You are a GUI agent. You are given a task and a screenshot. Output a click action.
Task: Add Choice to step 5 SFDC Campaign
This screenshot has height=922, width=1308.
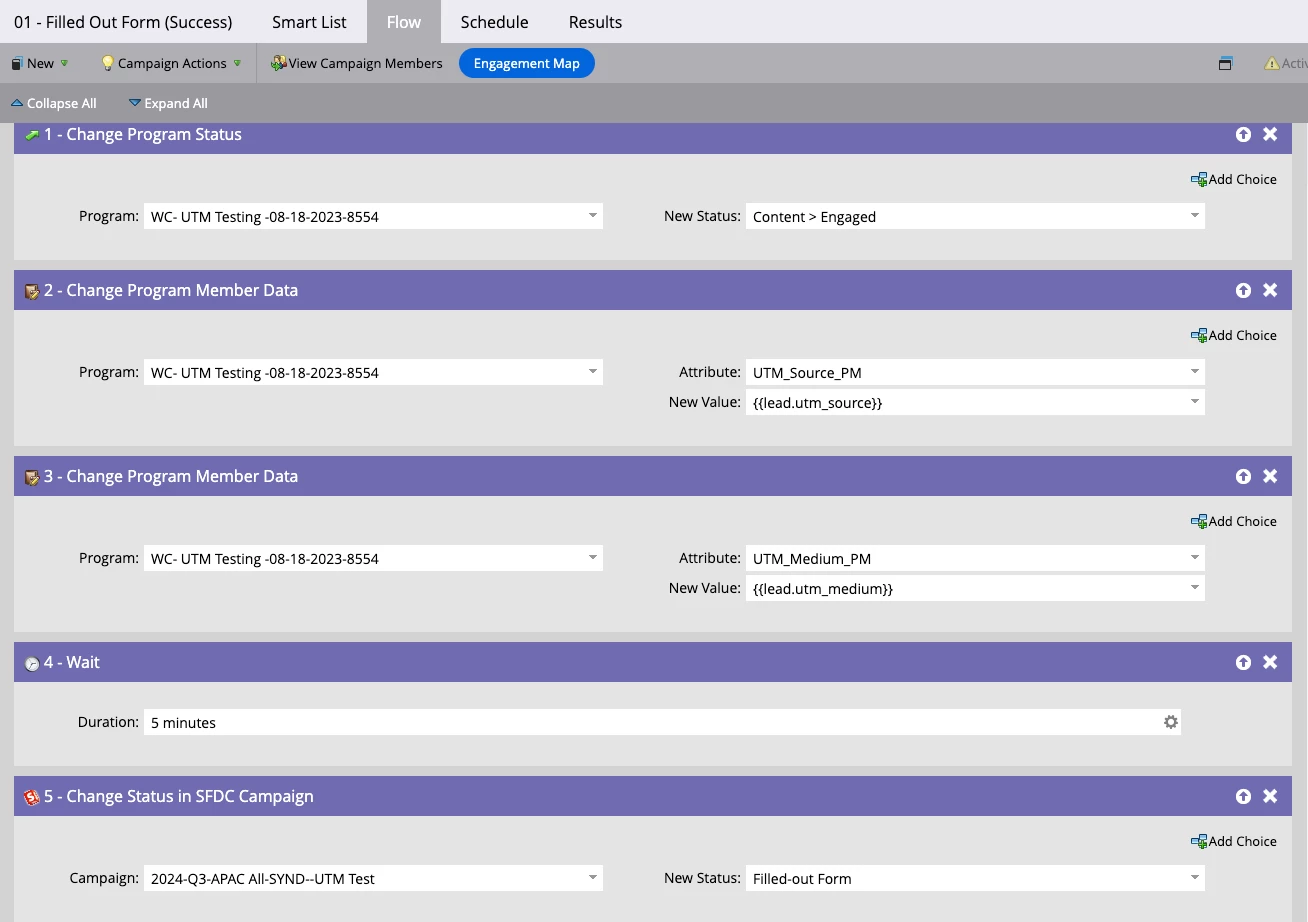[x=1233, y=842]
